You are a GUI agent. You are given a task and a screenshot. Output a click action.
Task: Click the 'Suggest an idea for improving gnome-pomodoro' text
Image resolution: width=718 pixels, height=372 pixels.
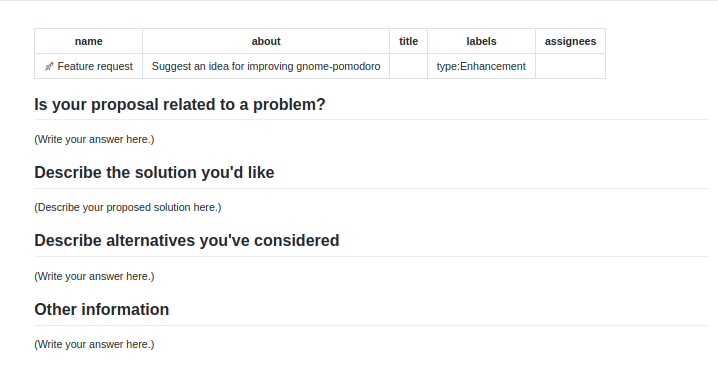[266, 66]
